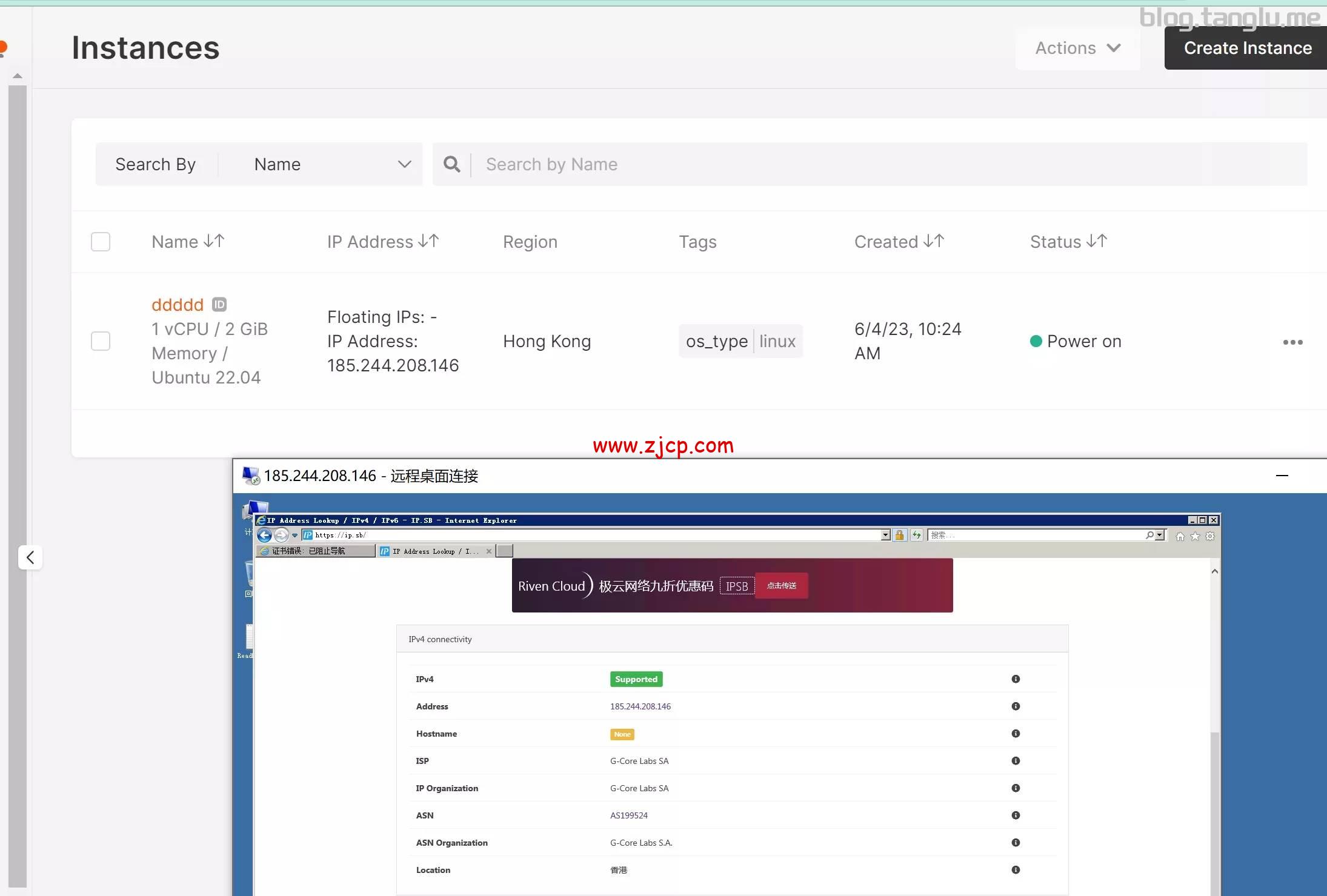
Task: Click the IE favorites star icon
Action: tap(1195, 536)
